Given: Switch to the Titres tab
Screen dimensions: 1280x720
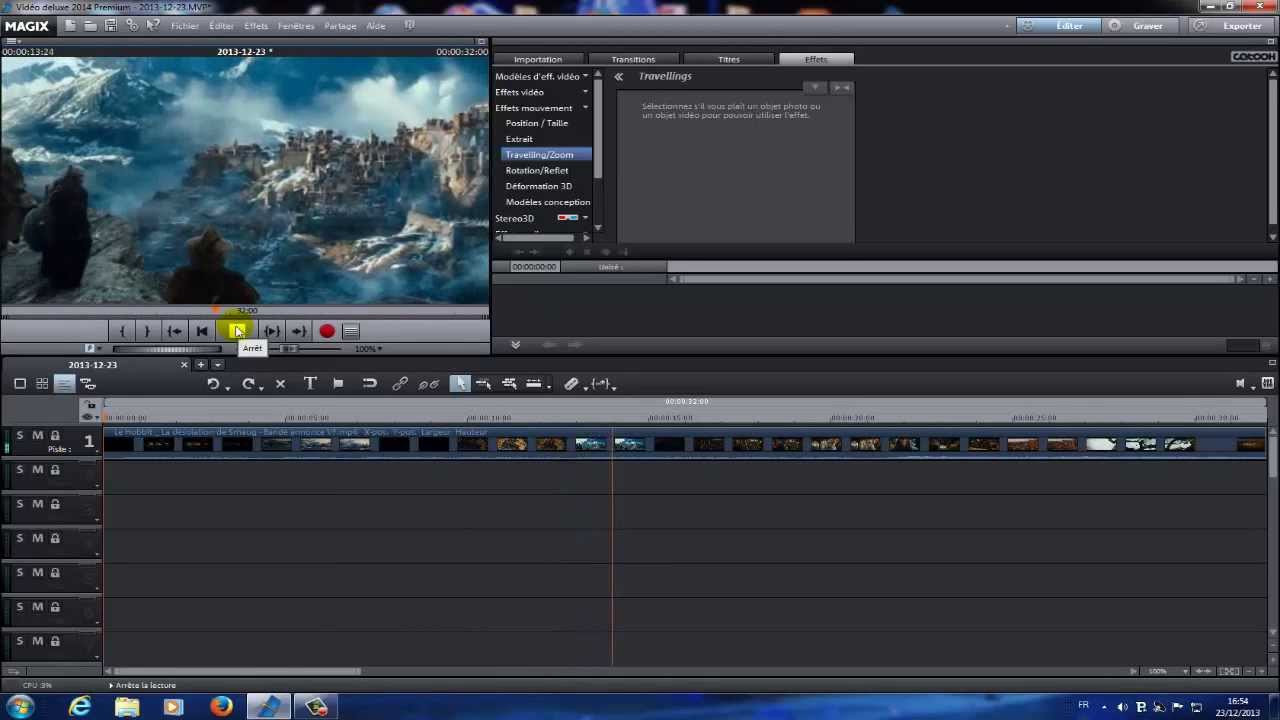Looking at the screenshot, I should pos(729,59).
